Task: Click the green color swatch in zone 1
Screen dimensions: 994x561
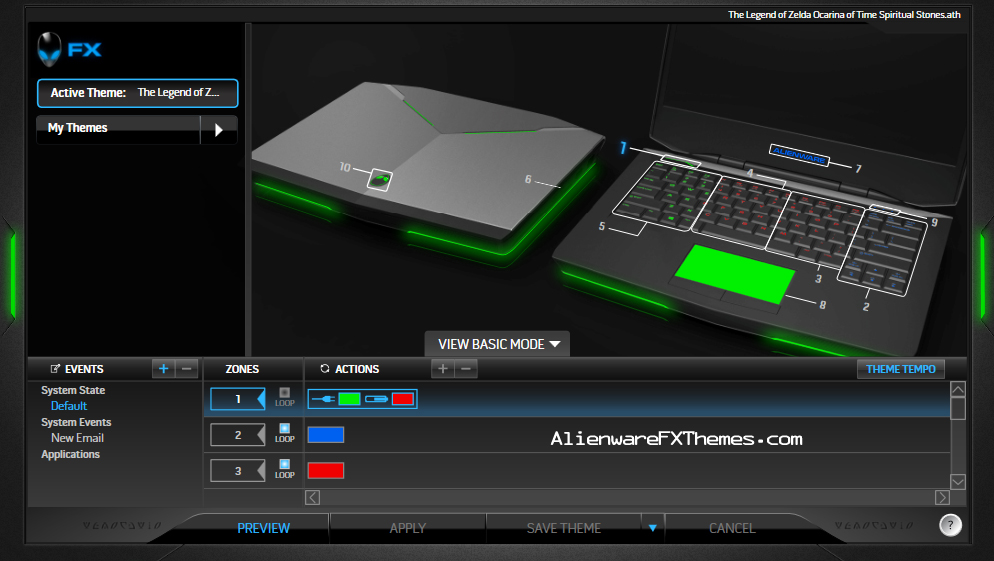Action: pyautogui.click(x=349, y=399)
